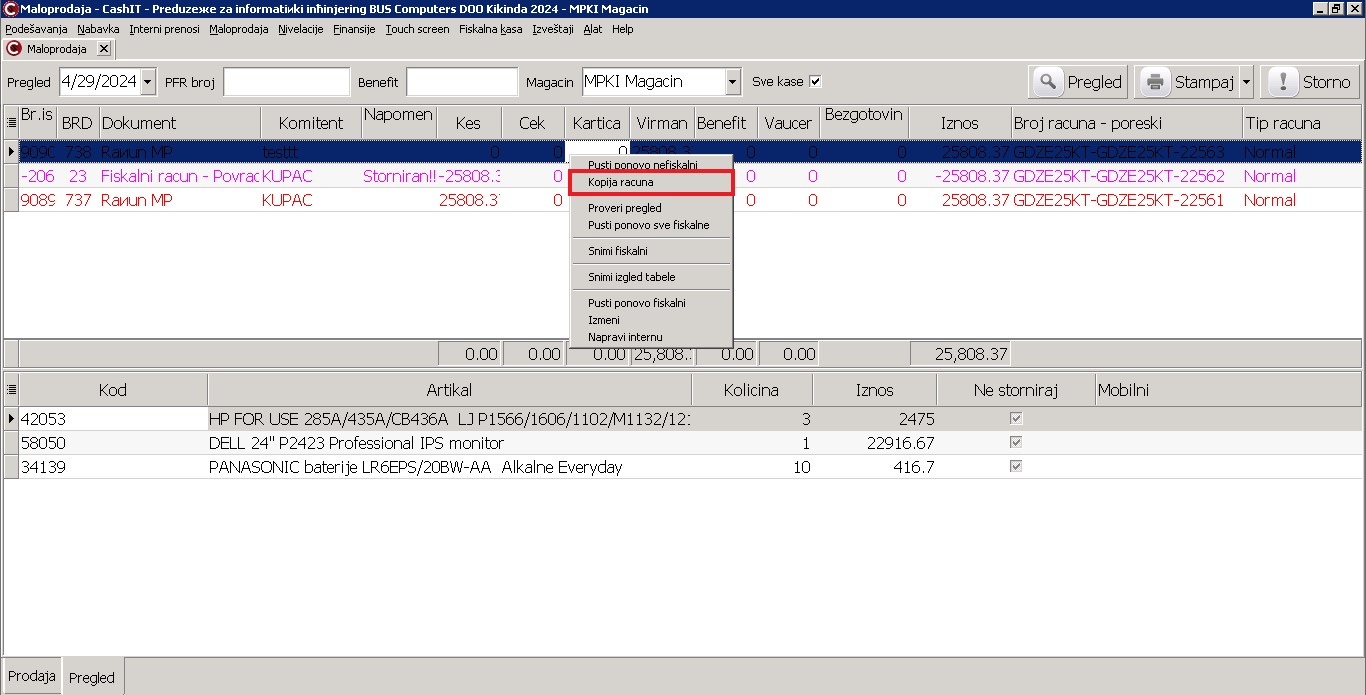Open the Fiskalna kasa menu
The image size is (1366, 695).
[490, 29]
